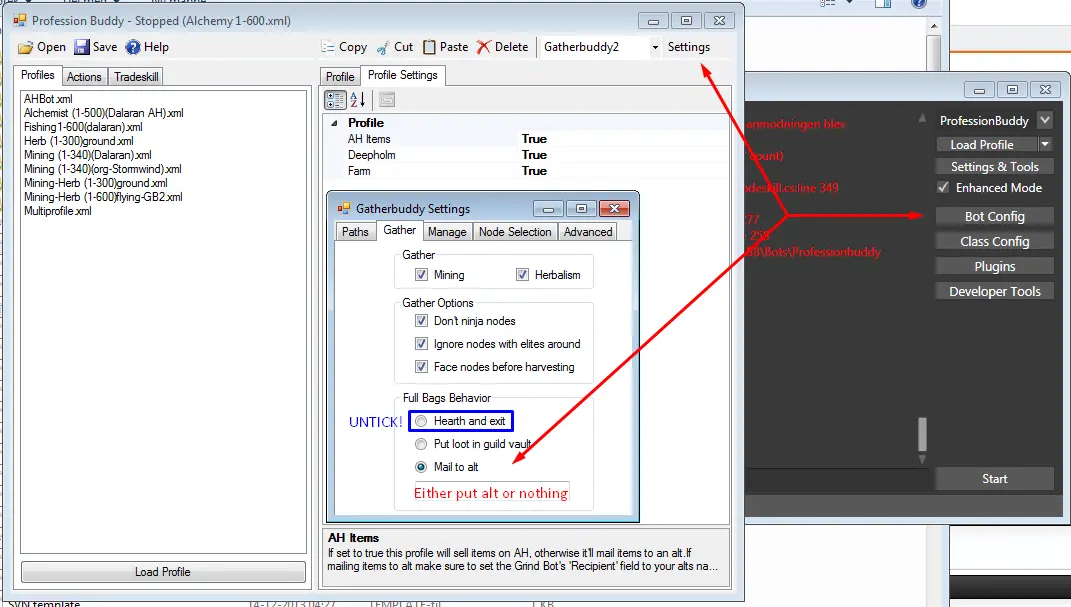
Task: Click the Help question mark icon
Action: [x=133, y=47]
